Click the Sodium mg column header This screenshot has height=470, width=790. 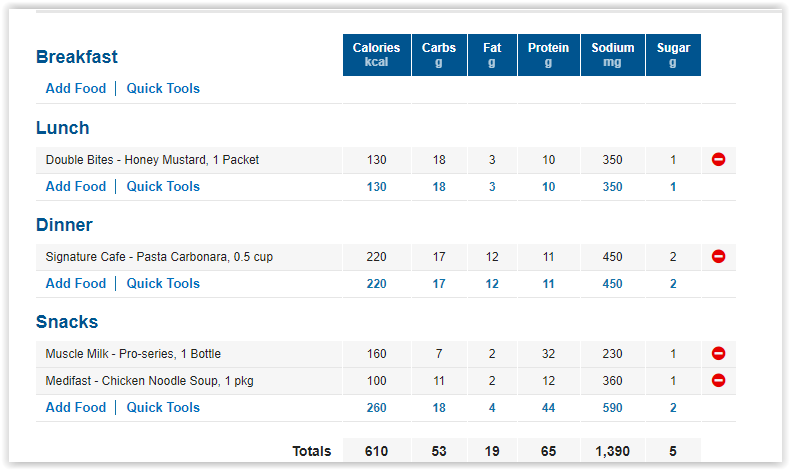click(x=613, y=55)
